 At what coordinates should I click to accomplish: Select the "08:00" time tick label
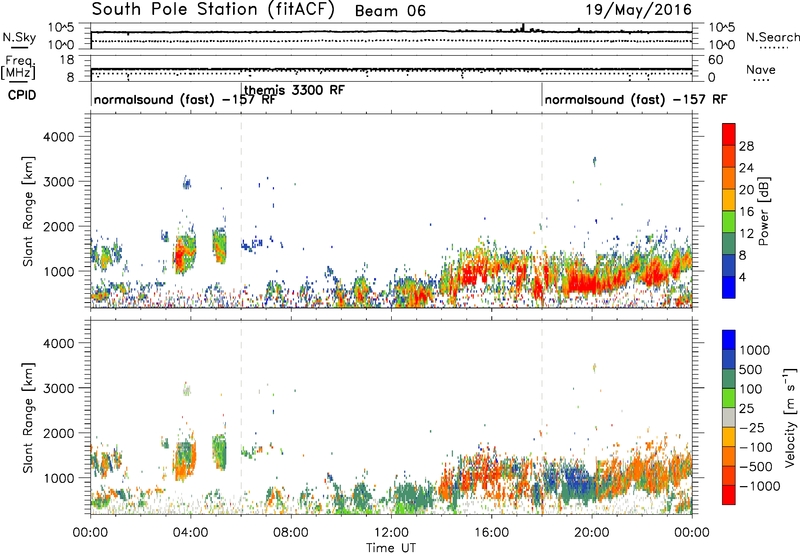[291, 533]
